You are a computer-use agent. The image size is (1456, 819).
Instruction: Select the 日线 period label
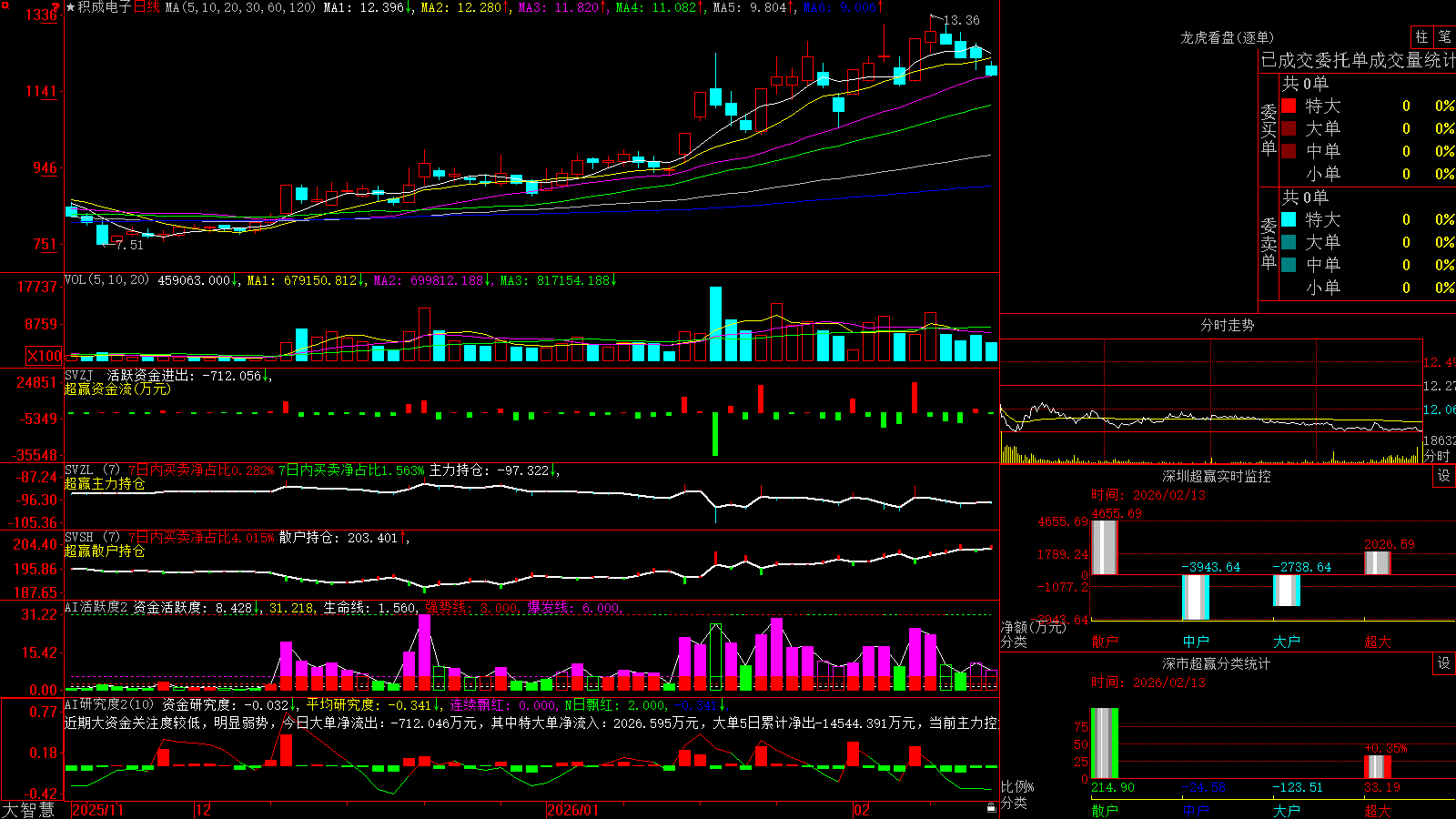coord(147,7)
